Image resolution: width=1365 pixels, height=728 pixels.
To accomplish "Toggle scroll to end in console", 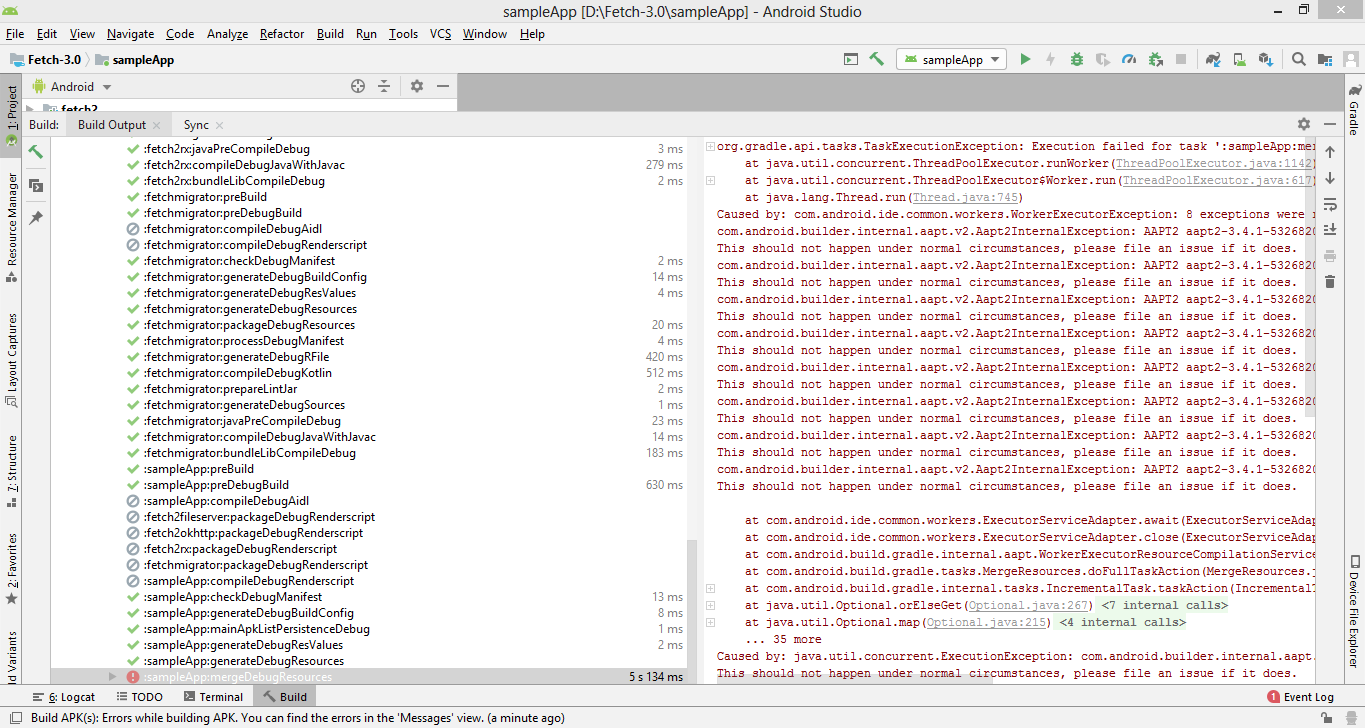I will pos(1330,228).
